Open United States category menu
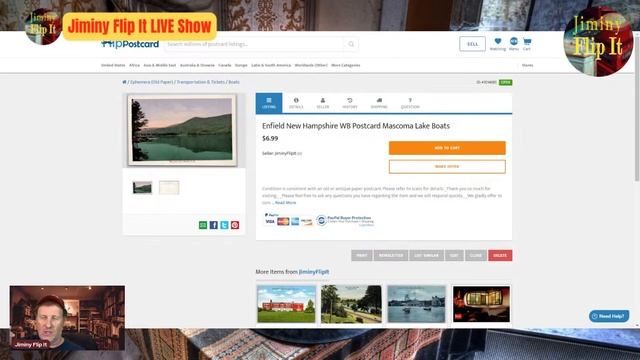 click(113, 65)
